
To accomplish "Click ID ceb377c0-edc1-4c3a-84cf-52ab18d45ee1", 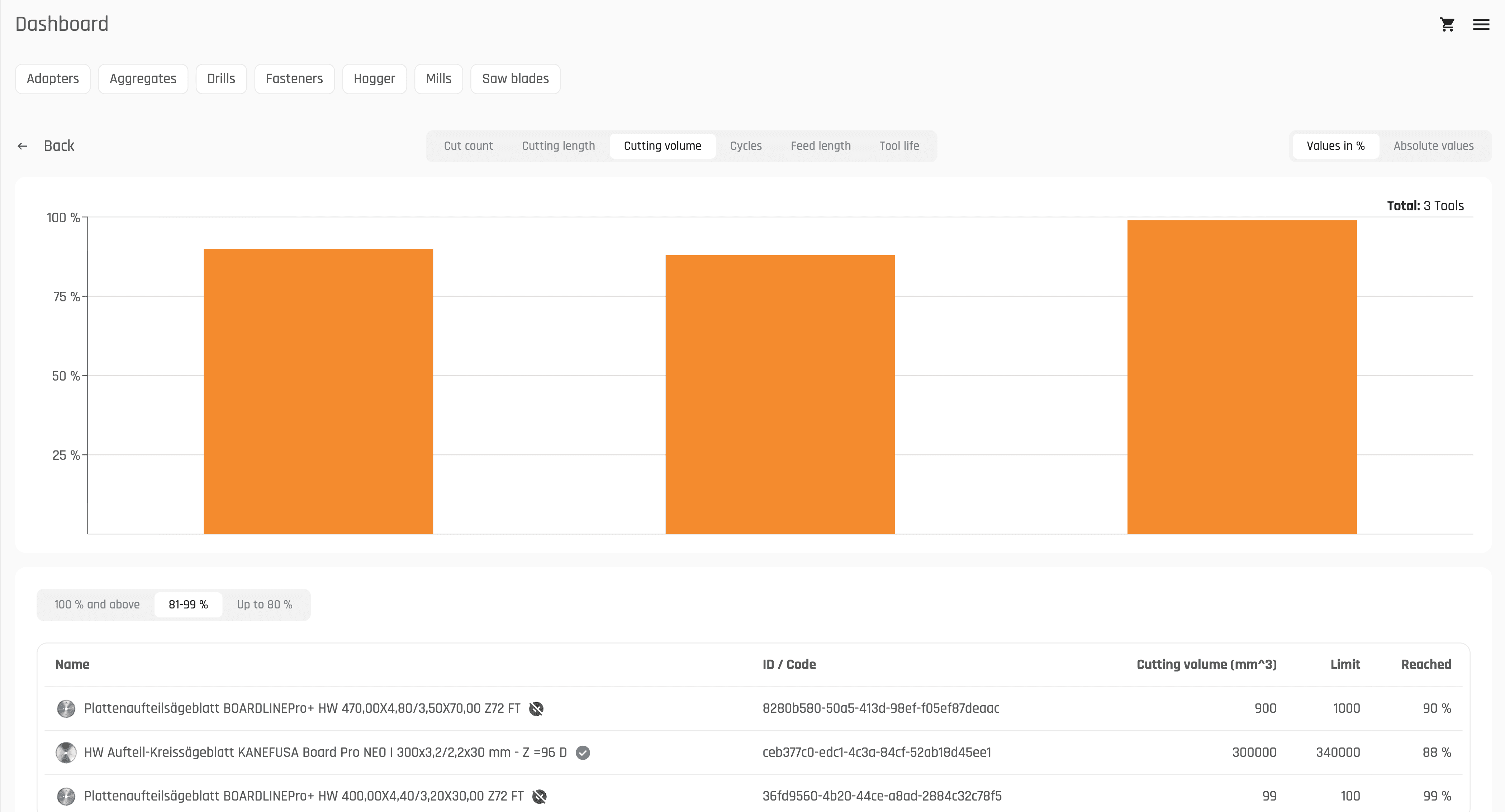I will click(x=877, y=753).
